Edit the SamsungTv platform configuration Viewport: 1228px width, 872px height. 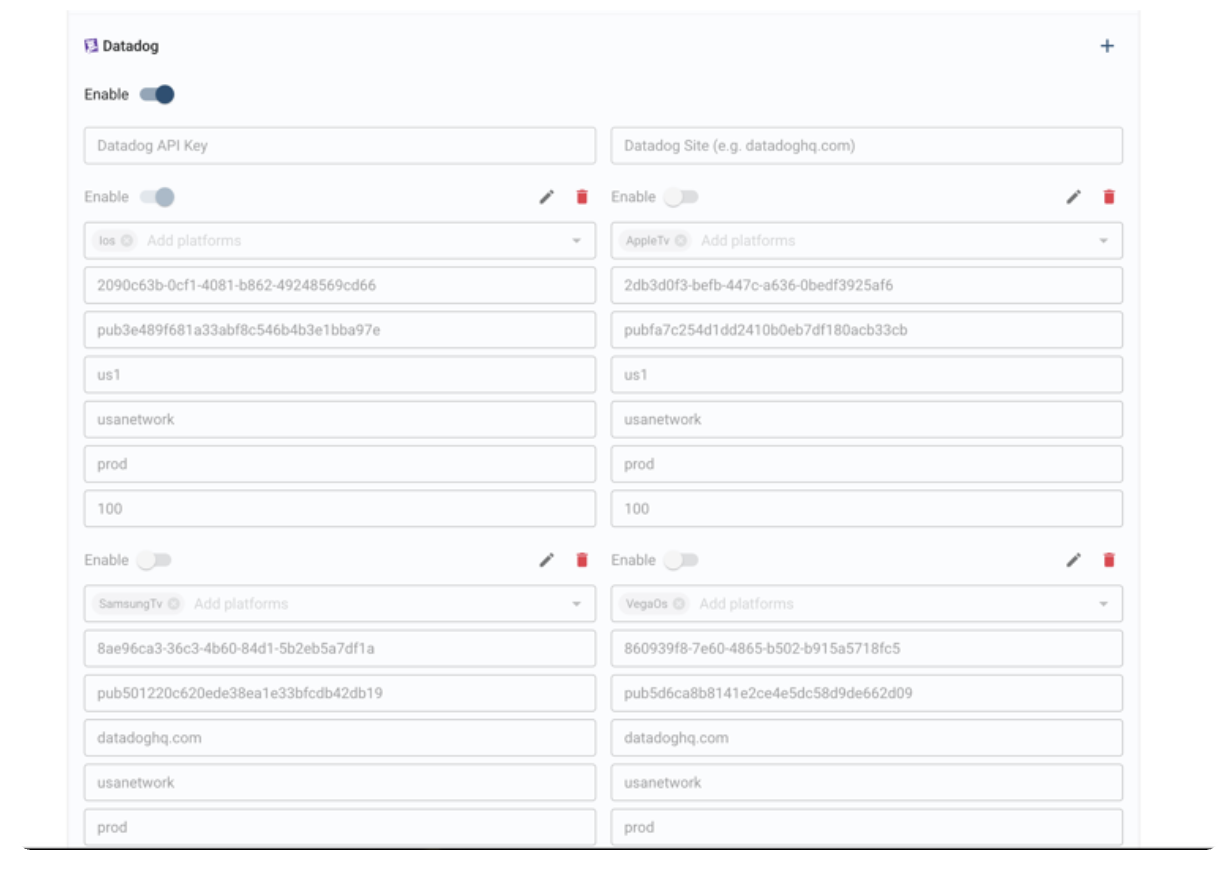click(546, 560)
